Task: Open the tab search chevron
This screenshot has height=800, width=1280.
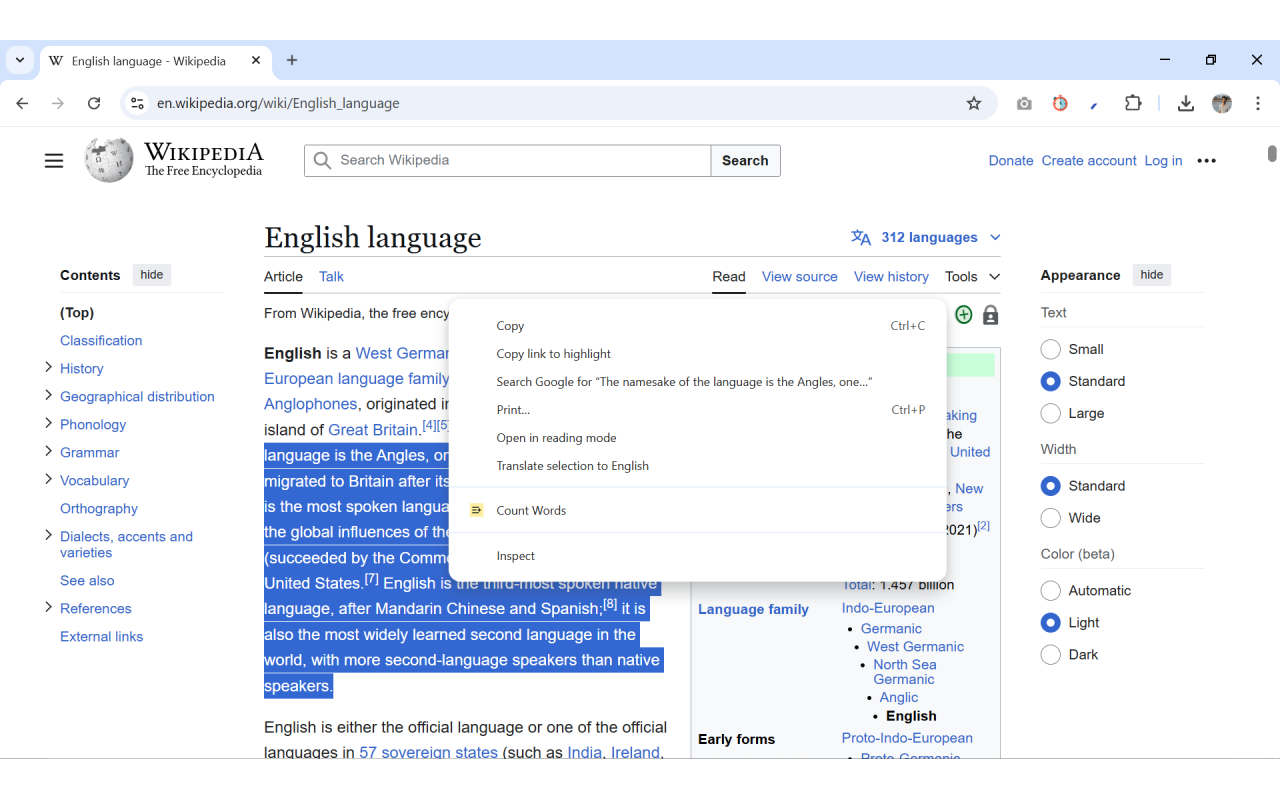Action: pyautogui.click(x=20, y=60)
